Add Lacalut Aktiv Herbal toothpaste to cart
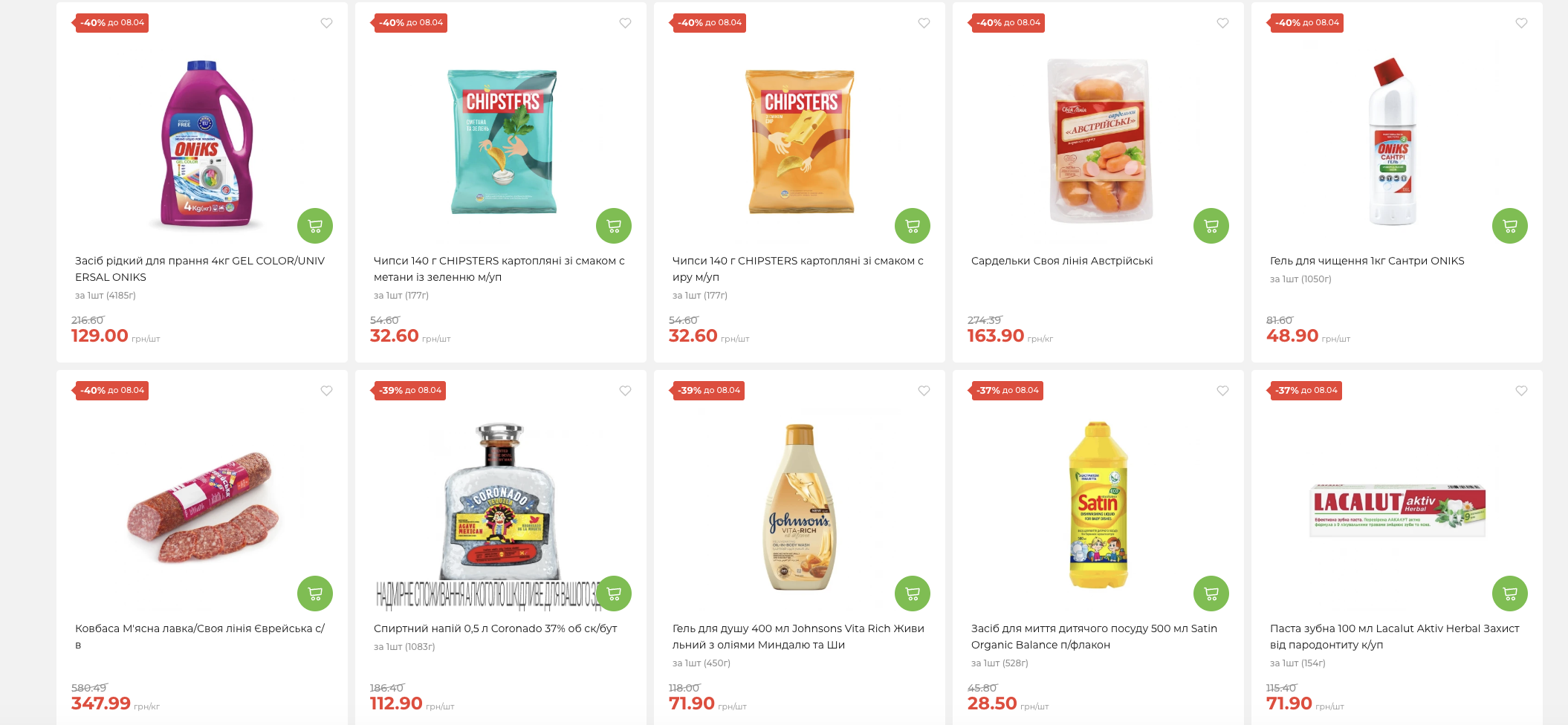 1510,594
